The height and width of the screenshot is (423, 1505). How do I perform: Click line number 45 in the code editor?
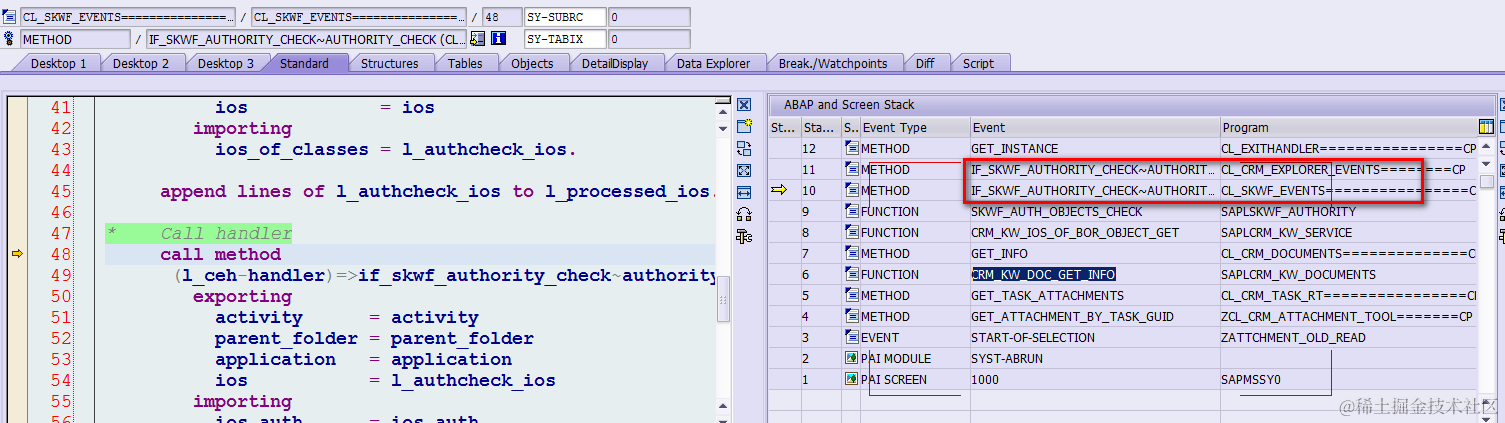tap(61, 191)
